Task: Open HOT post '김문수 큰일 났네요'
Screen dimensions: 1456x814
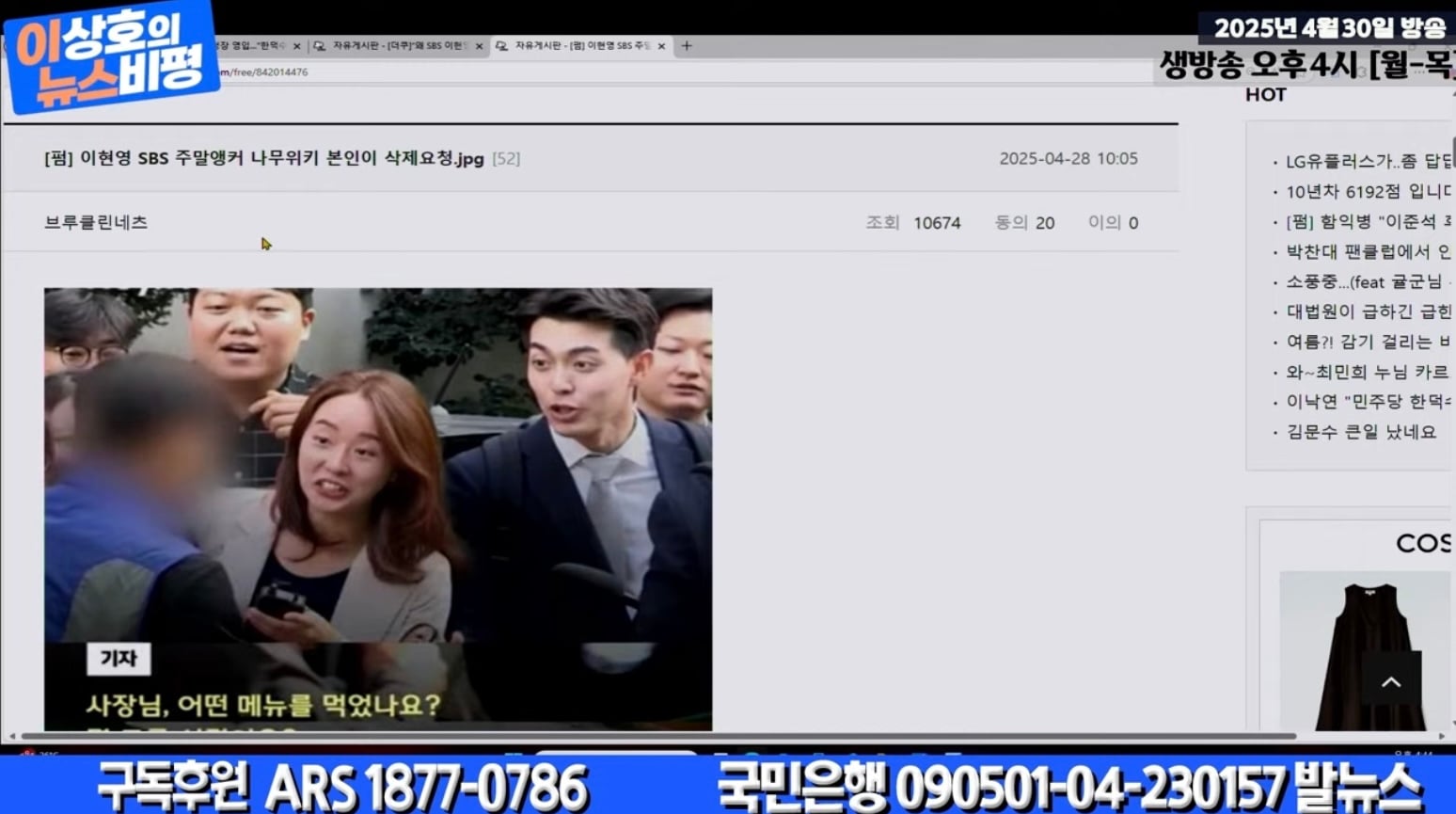Action: [1361, 432]
